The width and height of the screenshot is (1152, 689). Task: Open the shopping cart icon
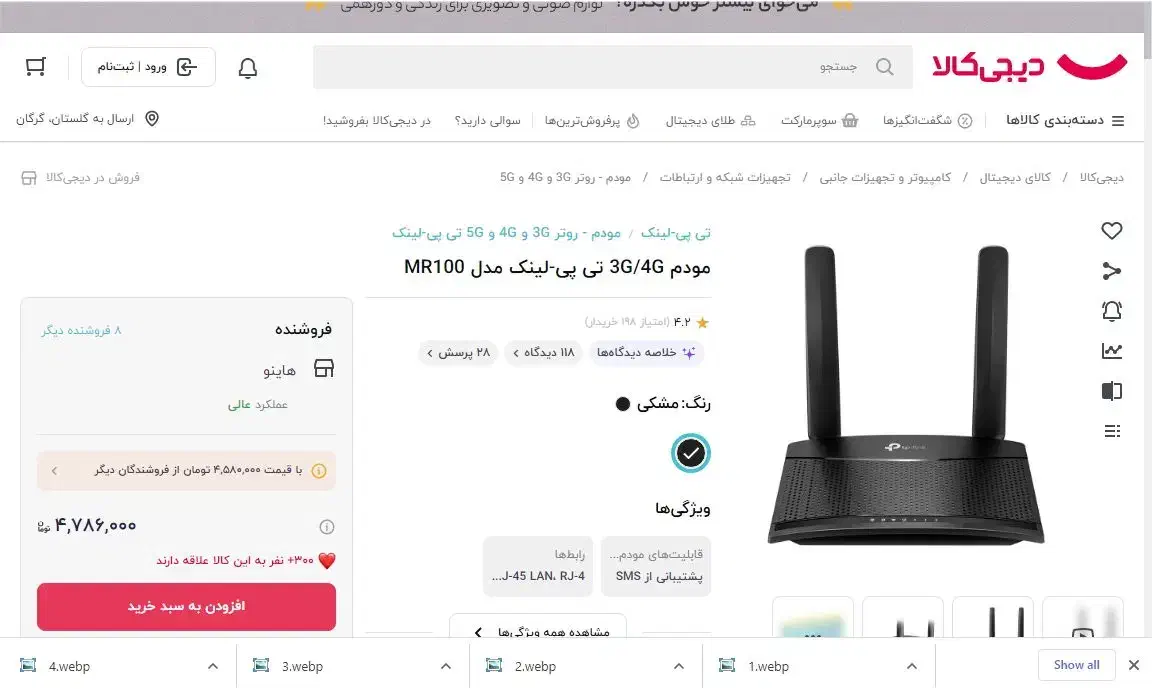(35, 67)
